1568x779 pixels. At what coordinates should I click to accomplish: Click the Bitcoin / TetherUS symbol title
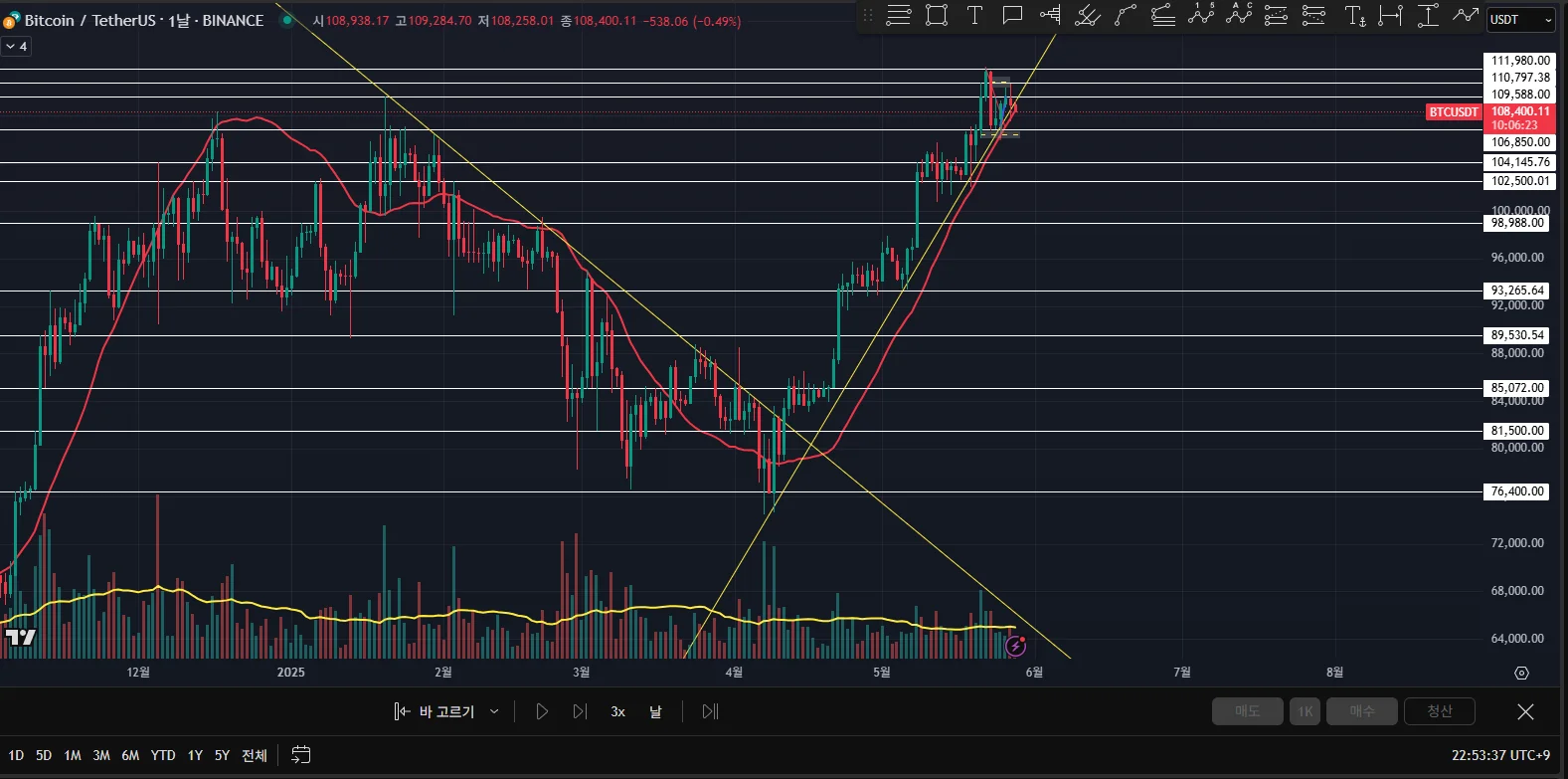click(x=144, y=20)
